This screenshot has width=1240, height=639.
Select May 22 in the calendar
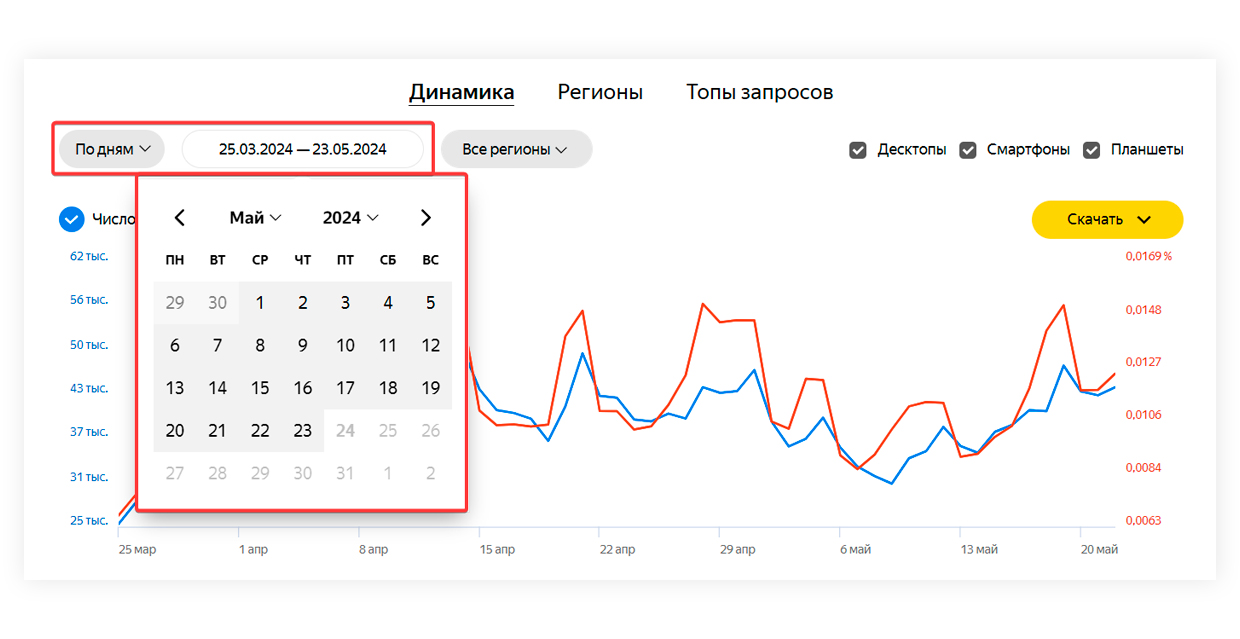click(260, 431)
